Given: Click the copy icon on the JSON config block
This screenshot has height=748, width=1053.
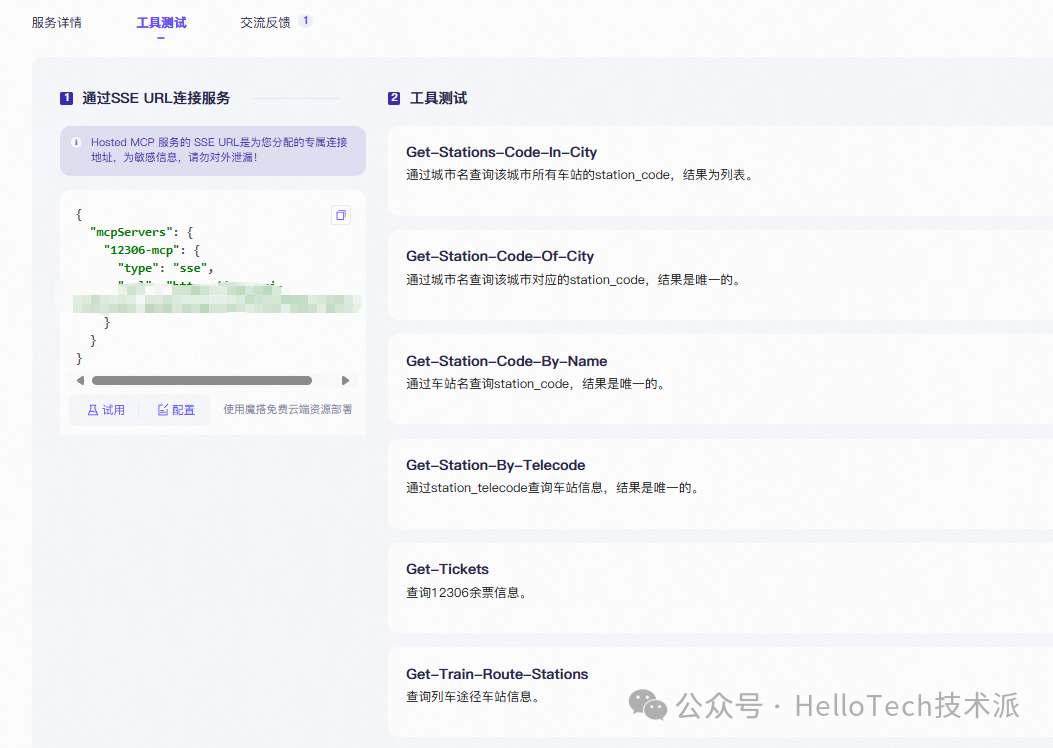Looking at the screenshot, I should click(340, 215).
